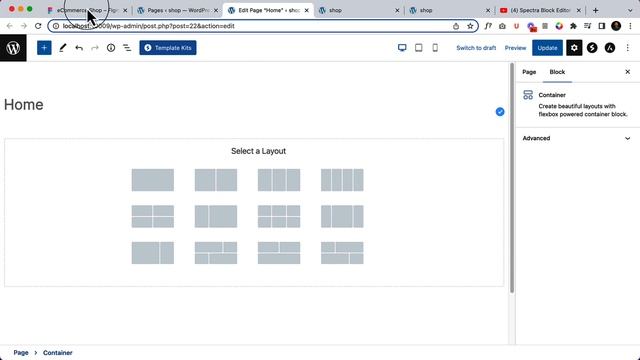Undo the last change
640x360 pixels.
(x=79, y=48)
